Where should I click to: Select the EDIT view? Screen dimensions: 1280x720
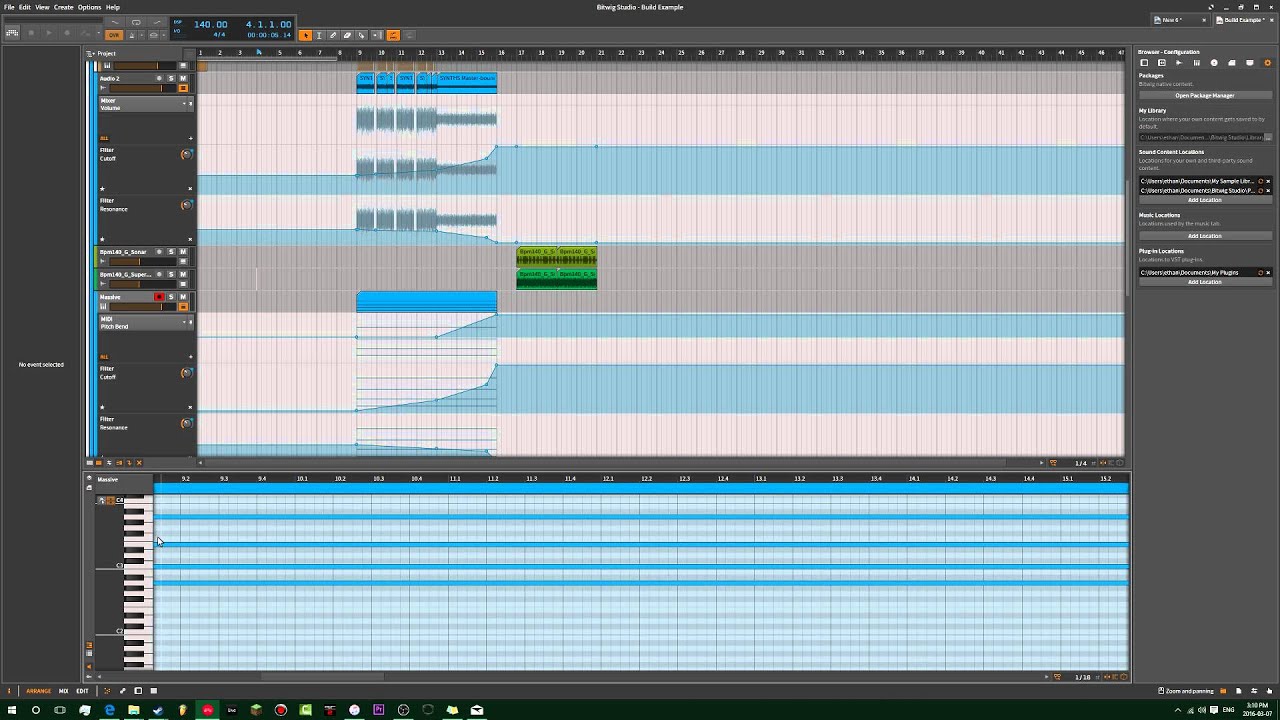coord(82,691)
